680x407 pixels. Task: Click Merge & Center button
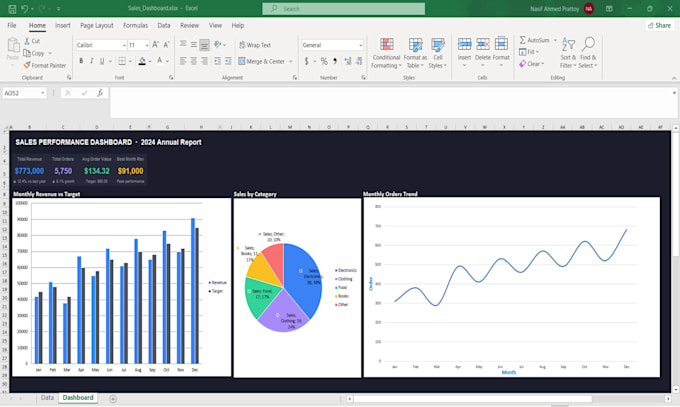(x=262, y=61)
